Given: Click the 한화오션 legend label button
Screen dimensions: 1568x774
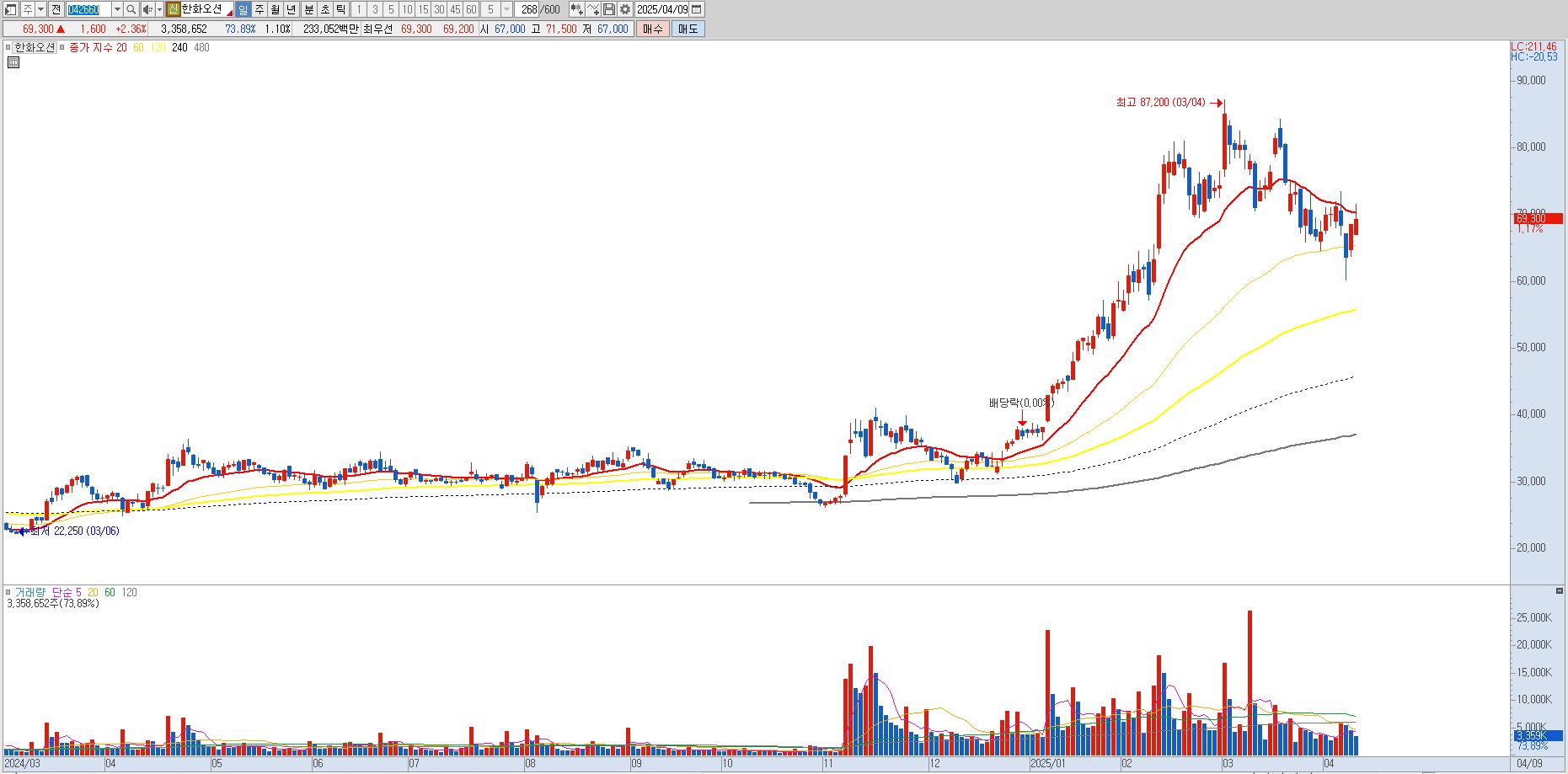Looking at the screenshot, I should [x=35, y=47].
